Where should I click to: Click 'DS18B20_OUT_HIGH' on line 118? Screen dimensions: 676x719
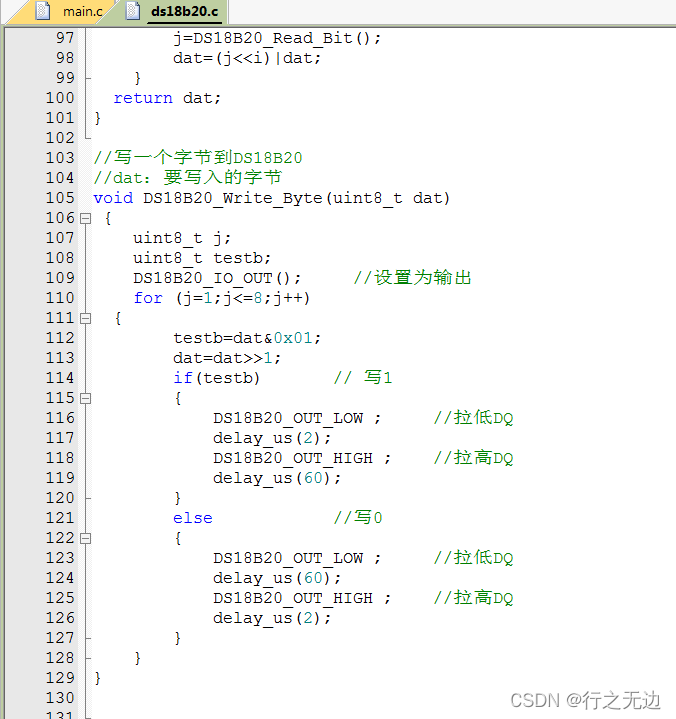click(293, 458)
